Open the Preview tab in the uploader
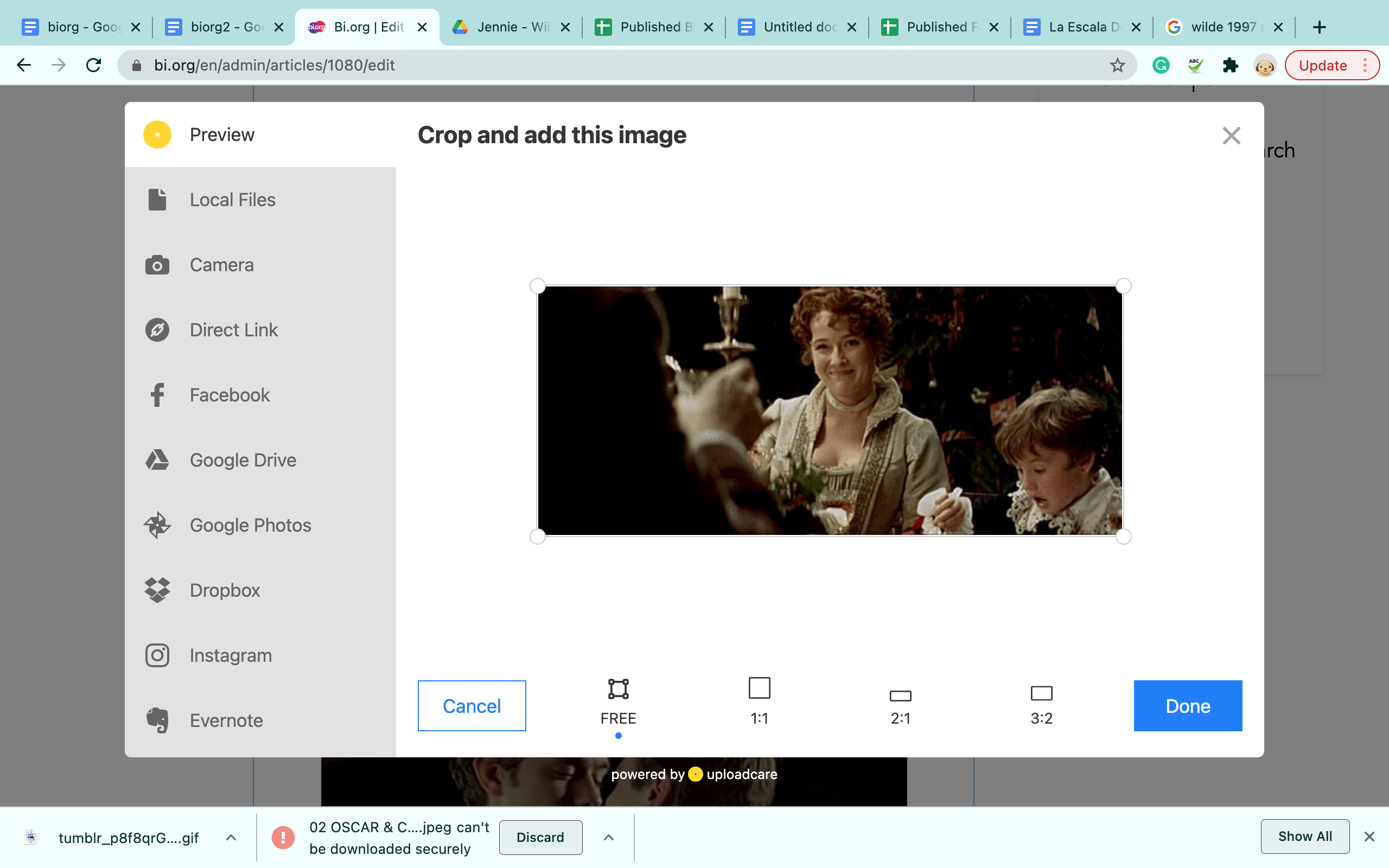1389x868 pixels. [x=221, y=135]
